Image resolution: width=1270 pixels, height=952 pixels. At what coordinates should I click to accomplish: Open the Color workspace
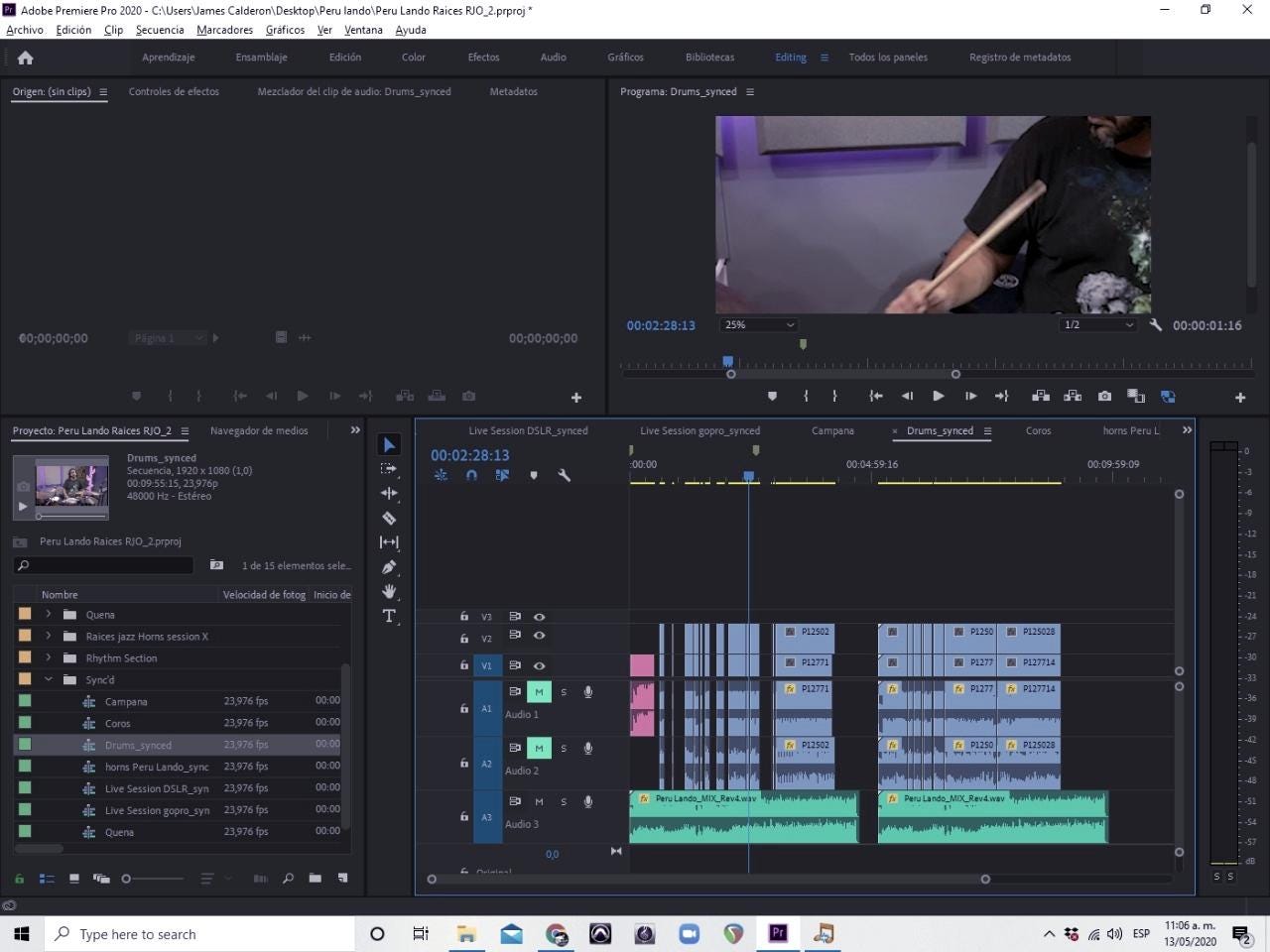[414, 58]
